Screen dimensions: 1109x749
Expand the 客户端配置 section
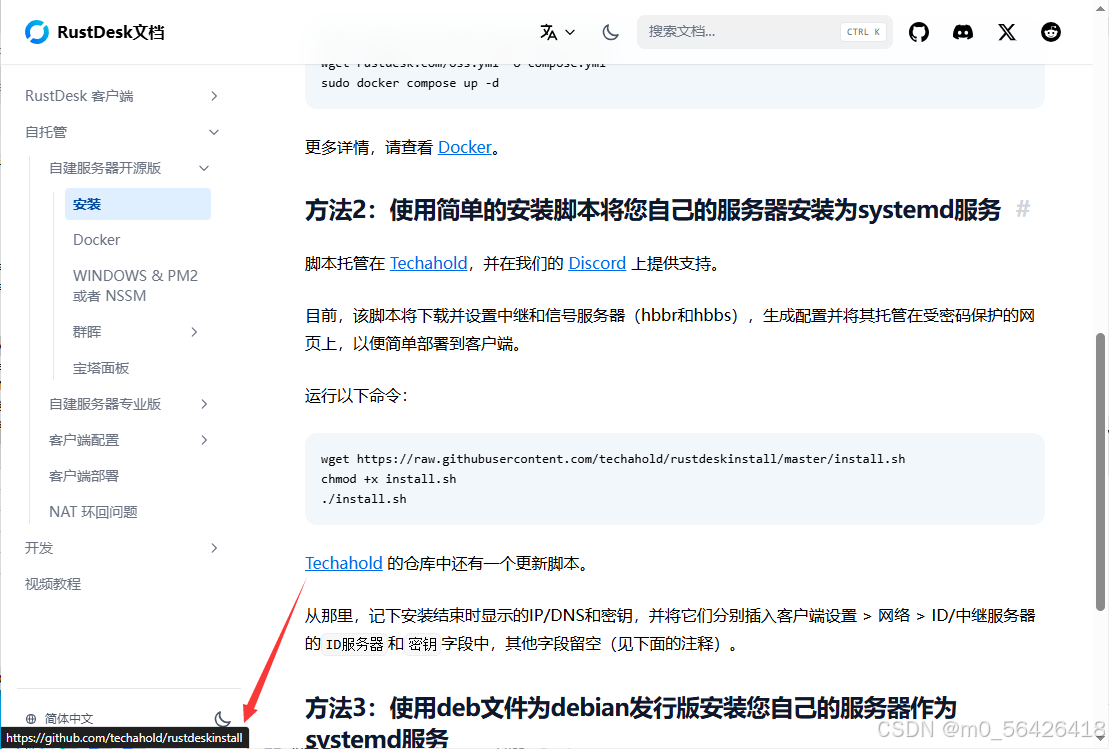(204, 440)
